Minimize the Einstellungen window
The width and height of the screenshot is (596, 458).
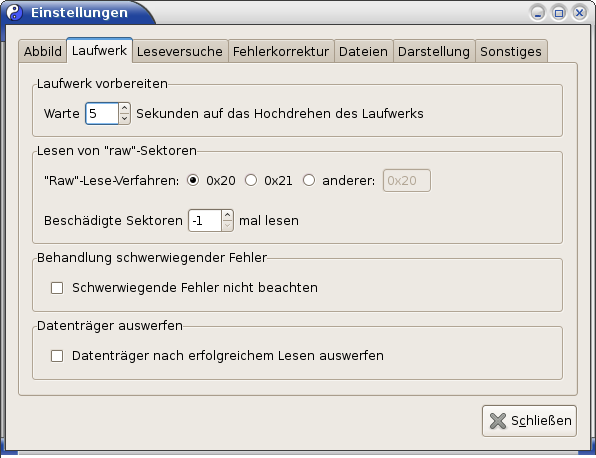[538, 13]
